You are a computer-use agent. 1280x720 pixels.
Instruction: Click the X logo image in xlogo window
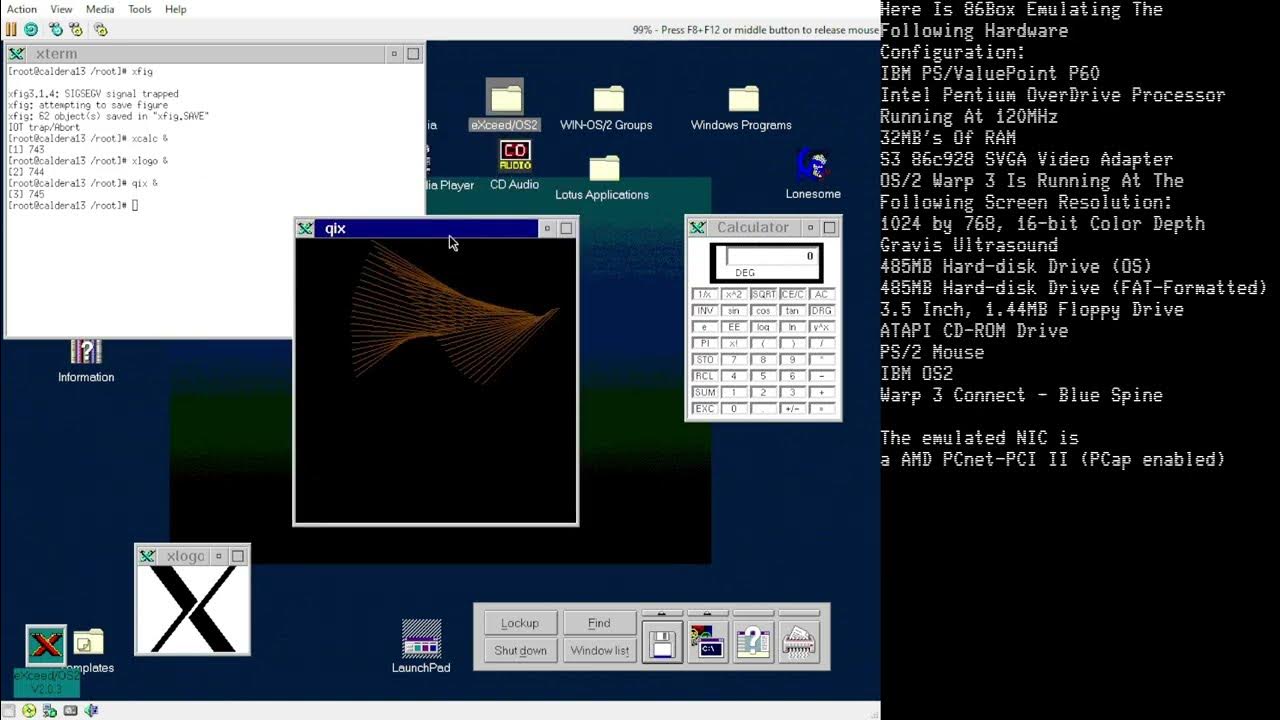193,608
